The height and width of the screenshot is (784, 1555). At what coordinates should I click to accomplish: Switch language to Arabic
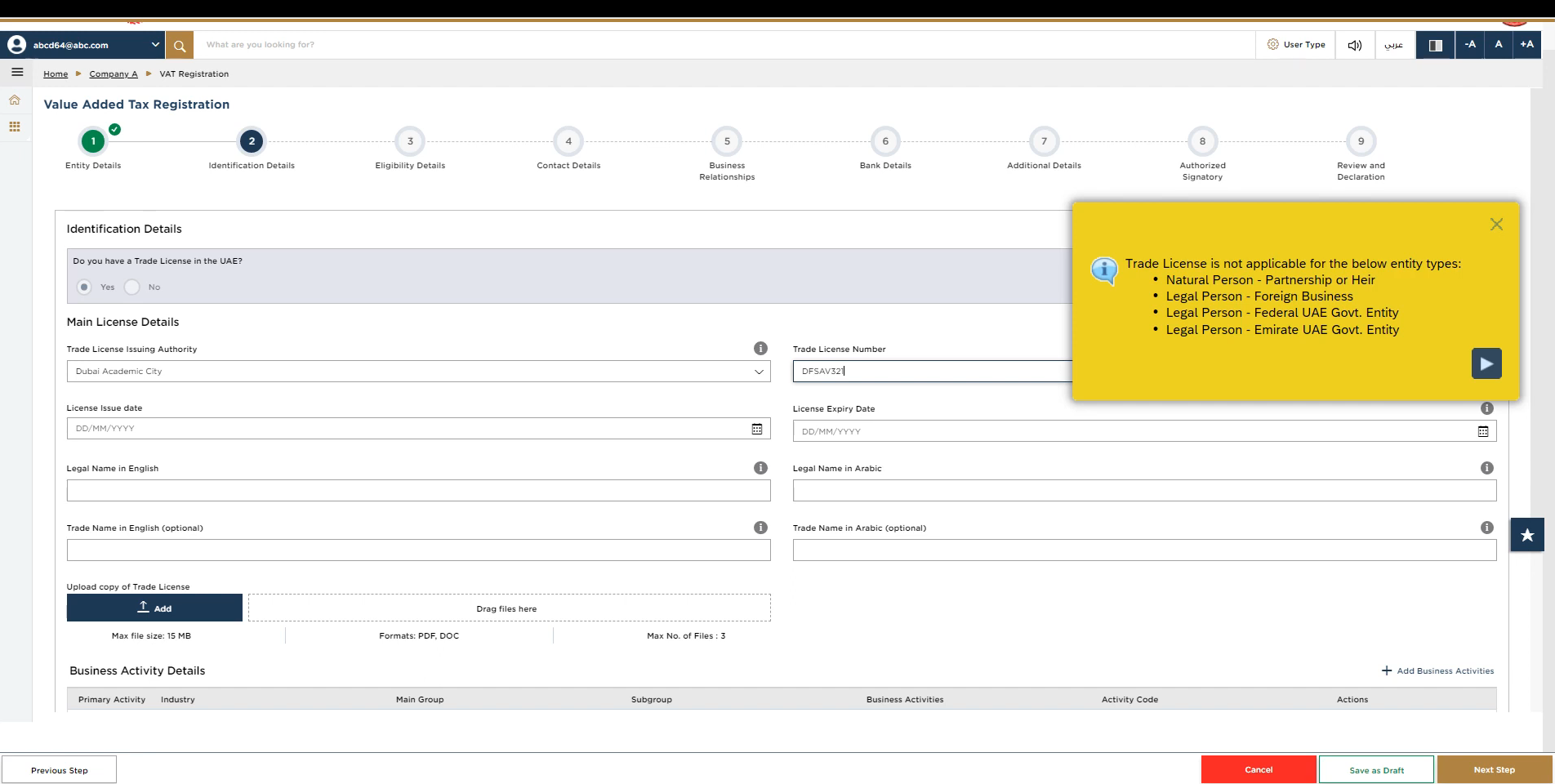tap(1394, 45)
